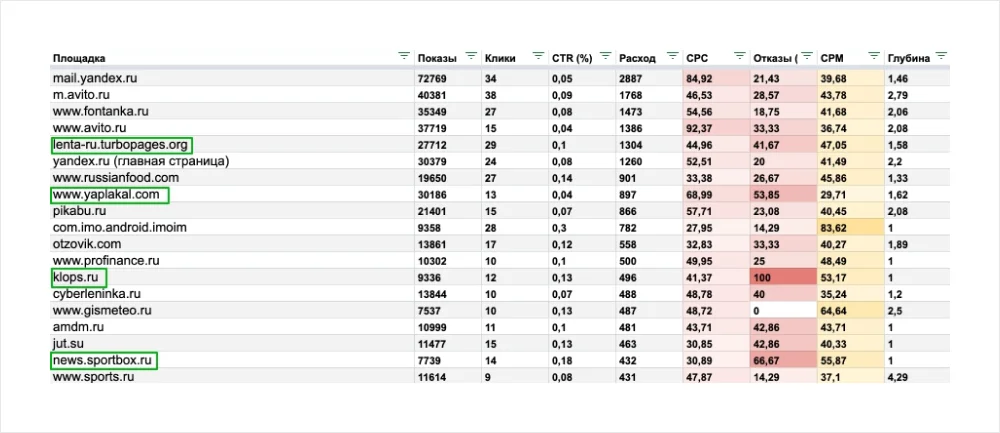This screenshot has height=433, width=1000.
Task: Open the CPC column filter icon
Action: (740, 56)
